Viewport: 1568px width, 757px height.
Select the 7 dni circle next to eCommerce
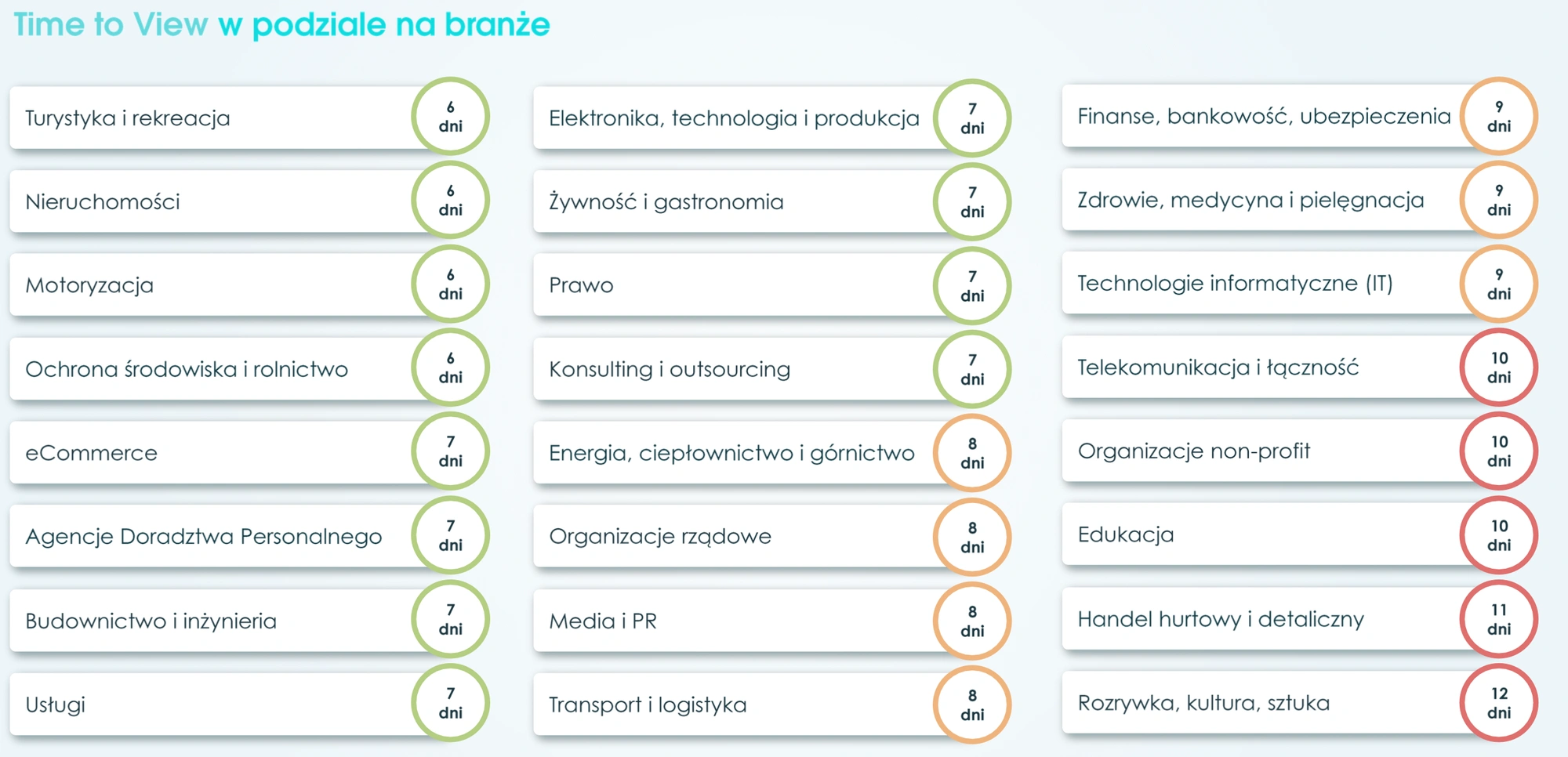(450, 451)
